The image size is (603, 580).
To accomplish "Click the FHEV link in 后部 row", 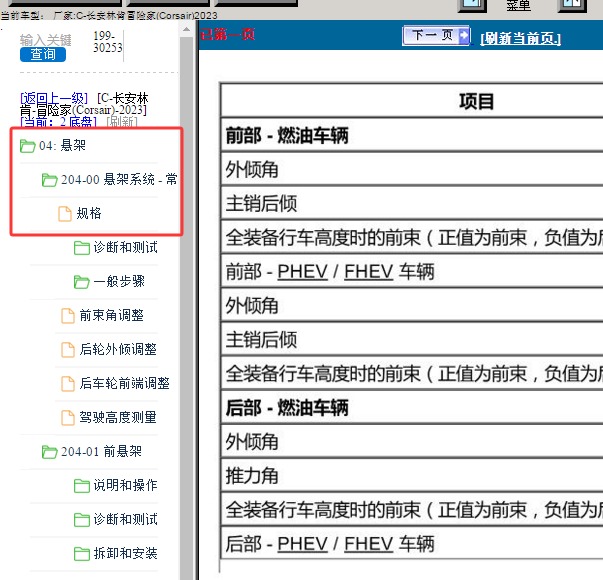I will 368,544.
